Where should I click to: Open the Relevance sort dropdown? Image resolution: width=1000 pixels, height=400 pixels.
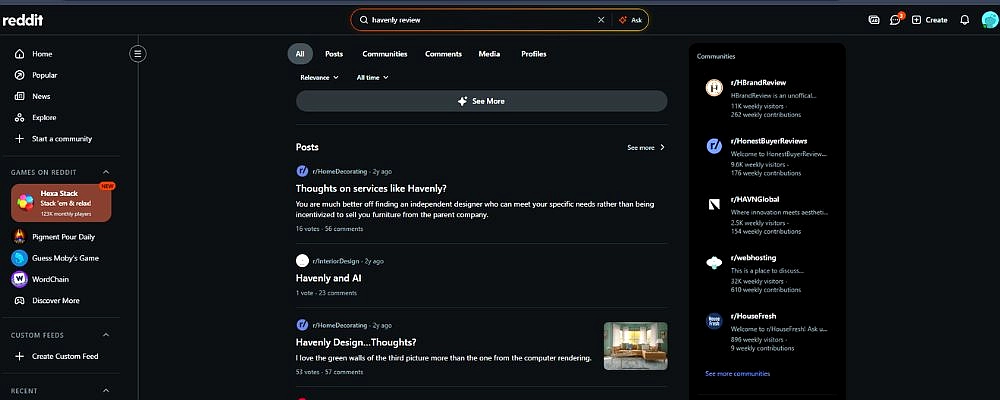pyautogui.click(x=319, y=77)
